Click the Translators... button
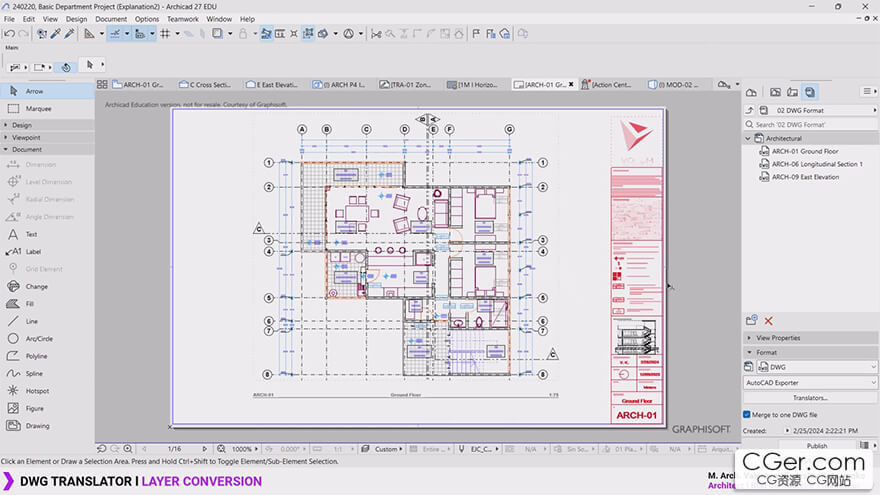This screenshot has height=495, width=880. tap(810, 397)
